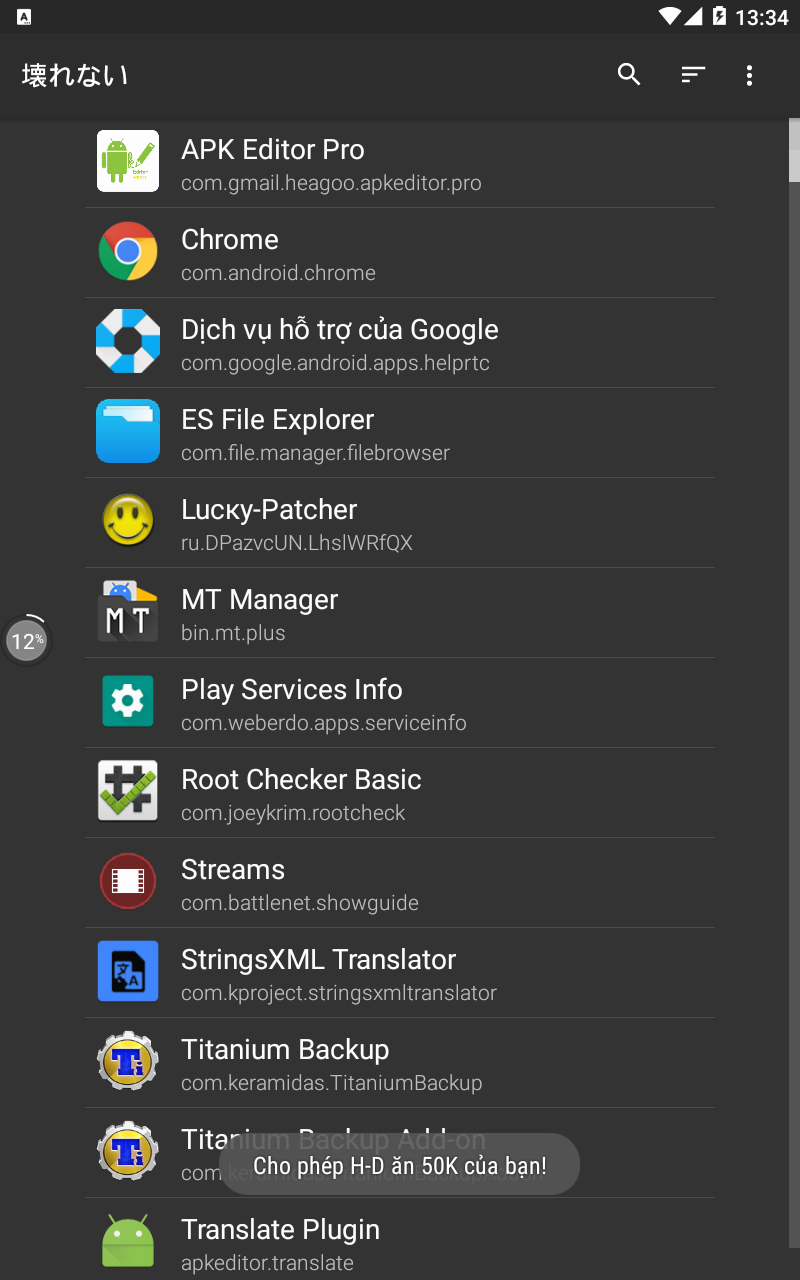Open the three-dot overflow menu

pyautogui.click(x=749, y=75)
